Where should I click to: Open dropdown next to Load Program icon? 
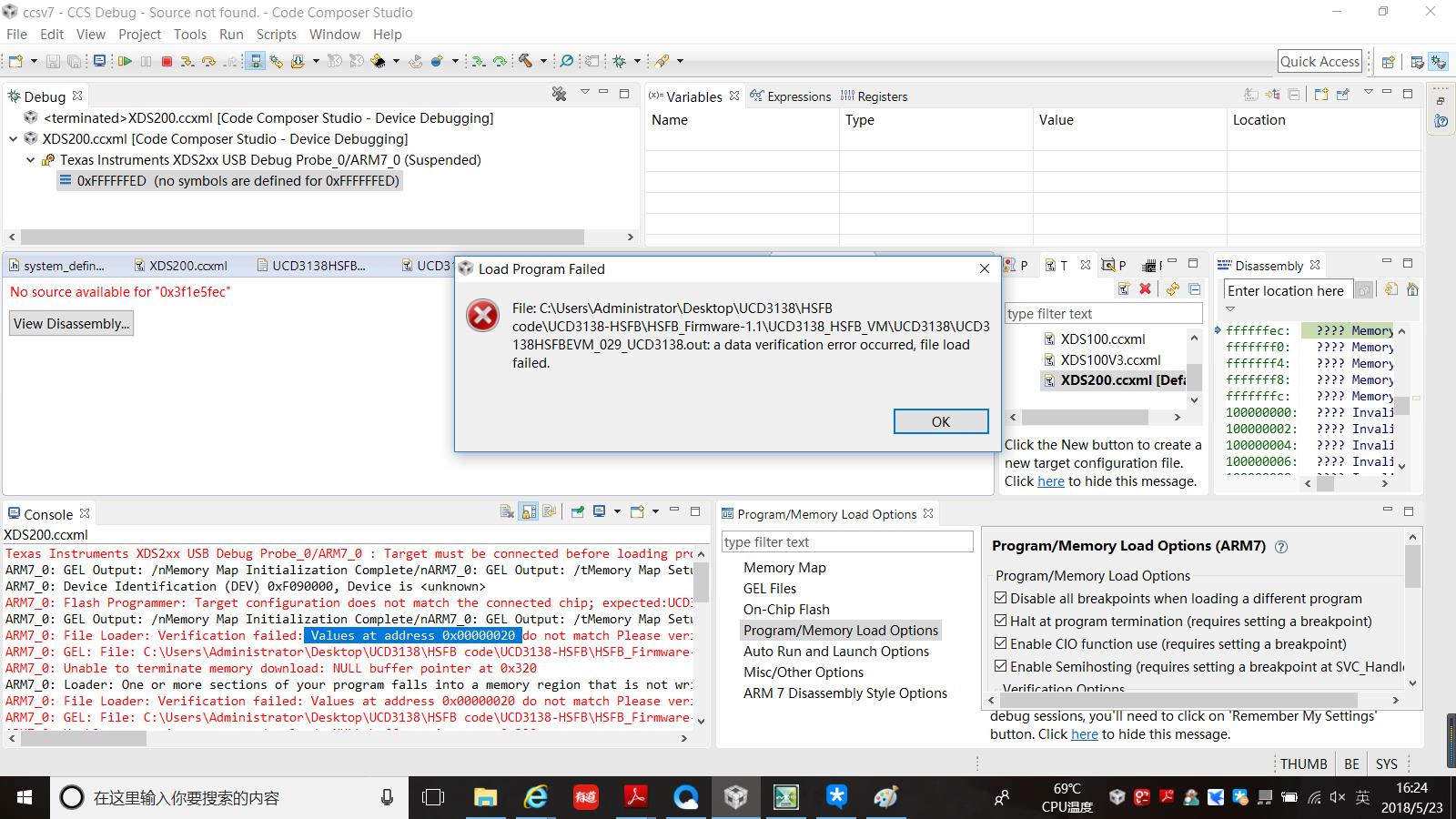pyautogui.click(x=316, y=61)
